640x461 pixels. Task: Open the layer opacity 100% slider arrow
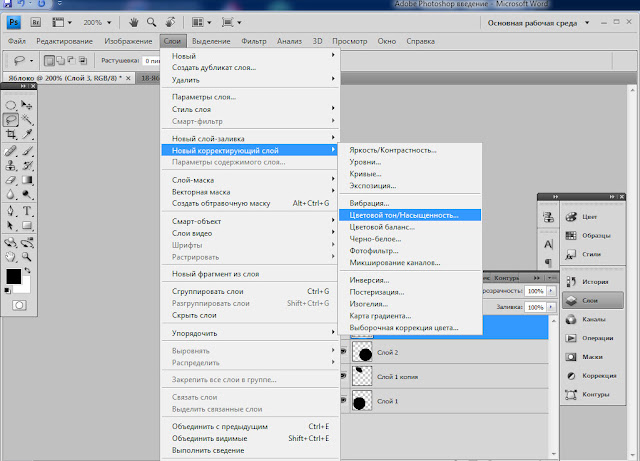[551, 291]
